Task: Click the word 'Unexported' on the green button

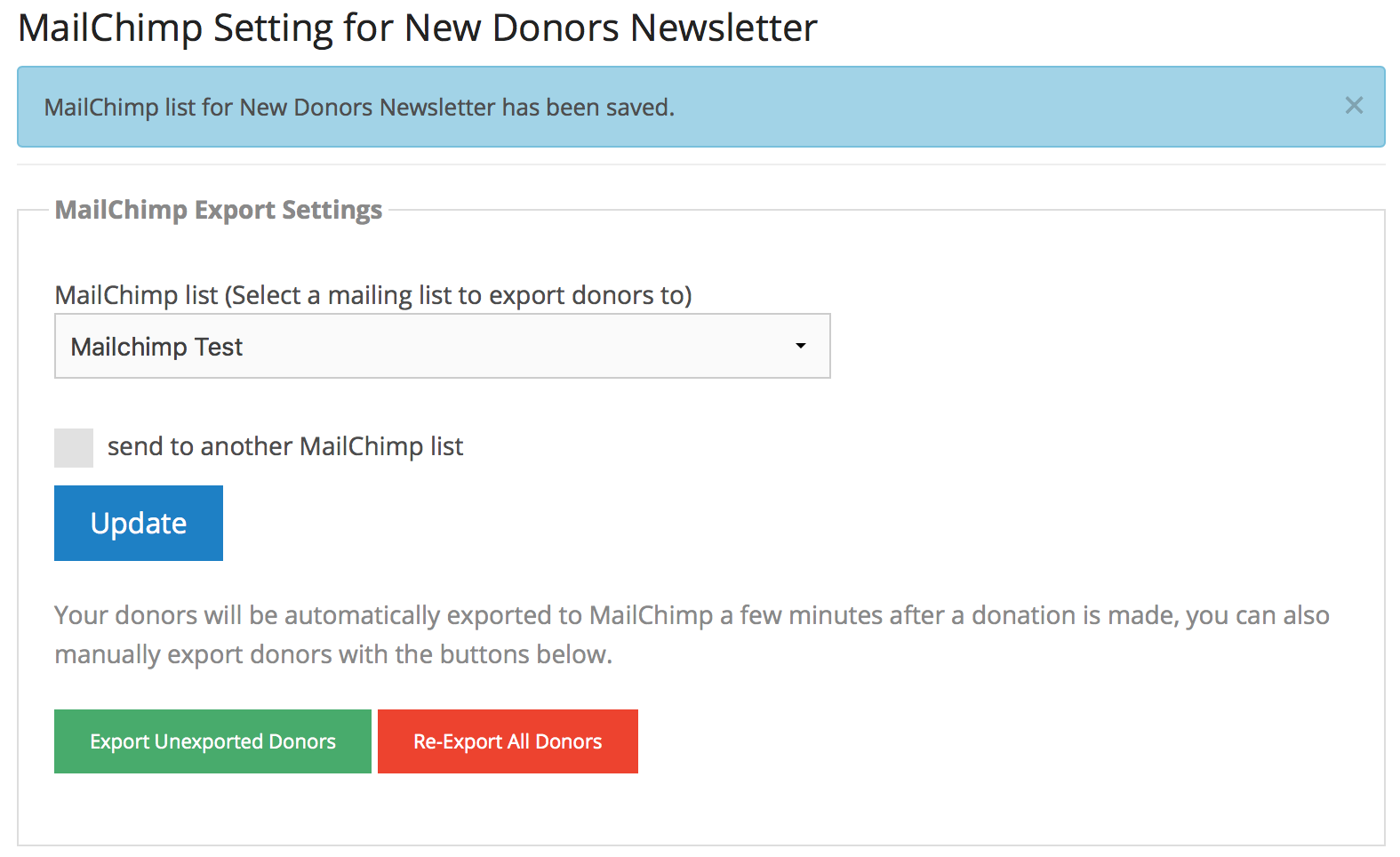Action: coord(209,741)
